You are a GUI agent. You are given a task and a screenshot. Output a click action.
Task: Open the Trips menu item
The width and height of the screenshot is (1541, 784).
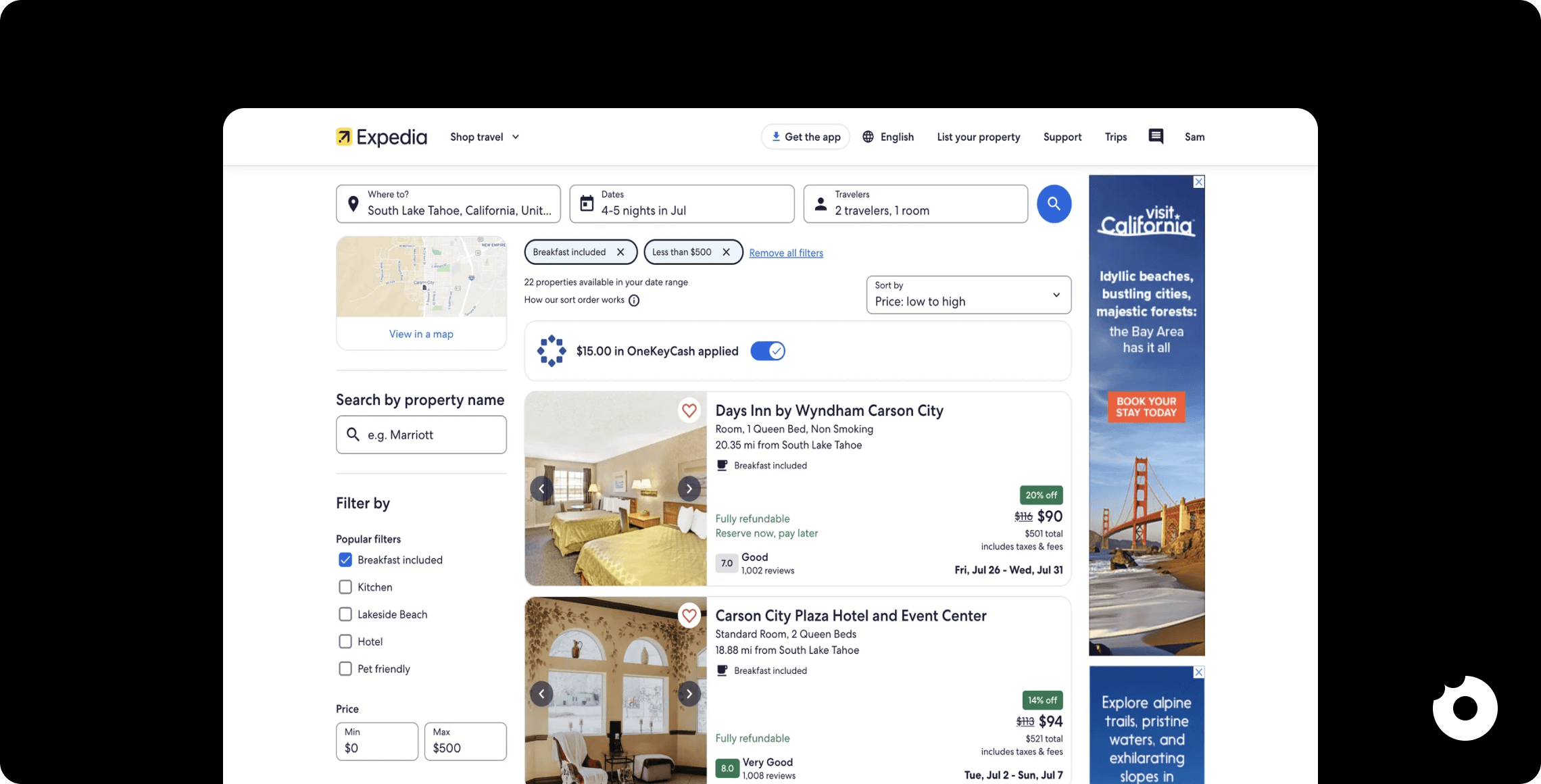click(1115, 137)
